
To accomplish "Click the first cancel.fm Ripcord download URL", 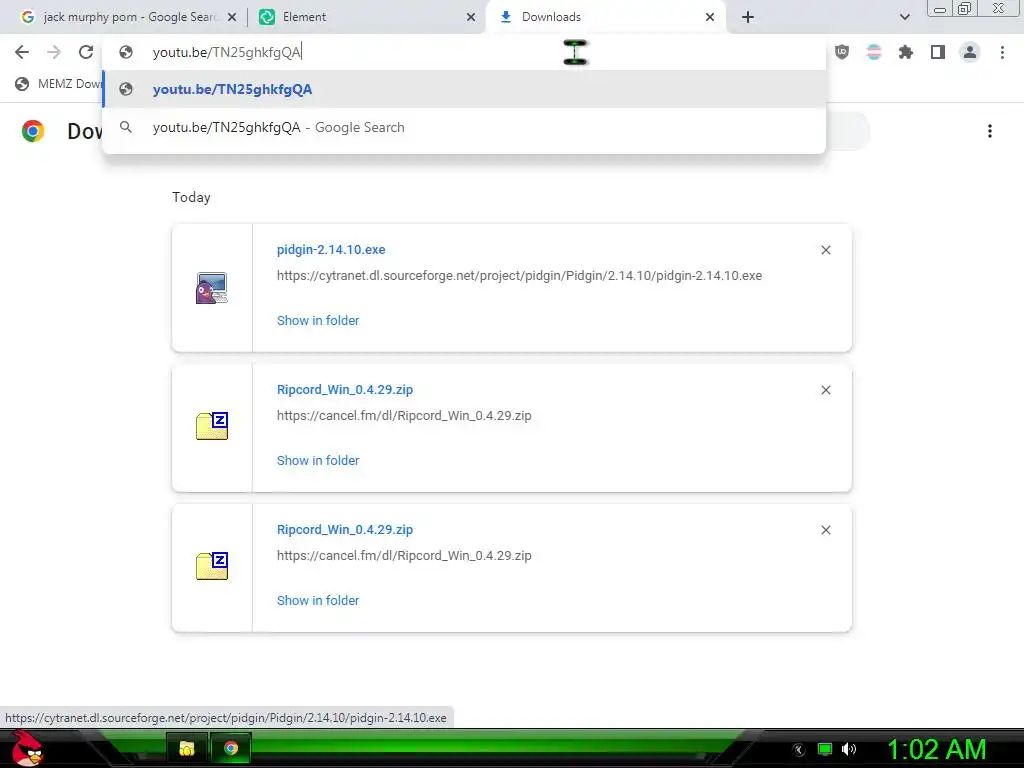I will click(404, 415).
